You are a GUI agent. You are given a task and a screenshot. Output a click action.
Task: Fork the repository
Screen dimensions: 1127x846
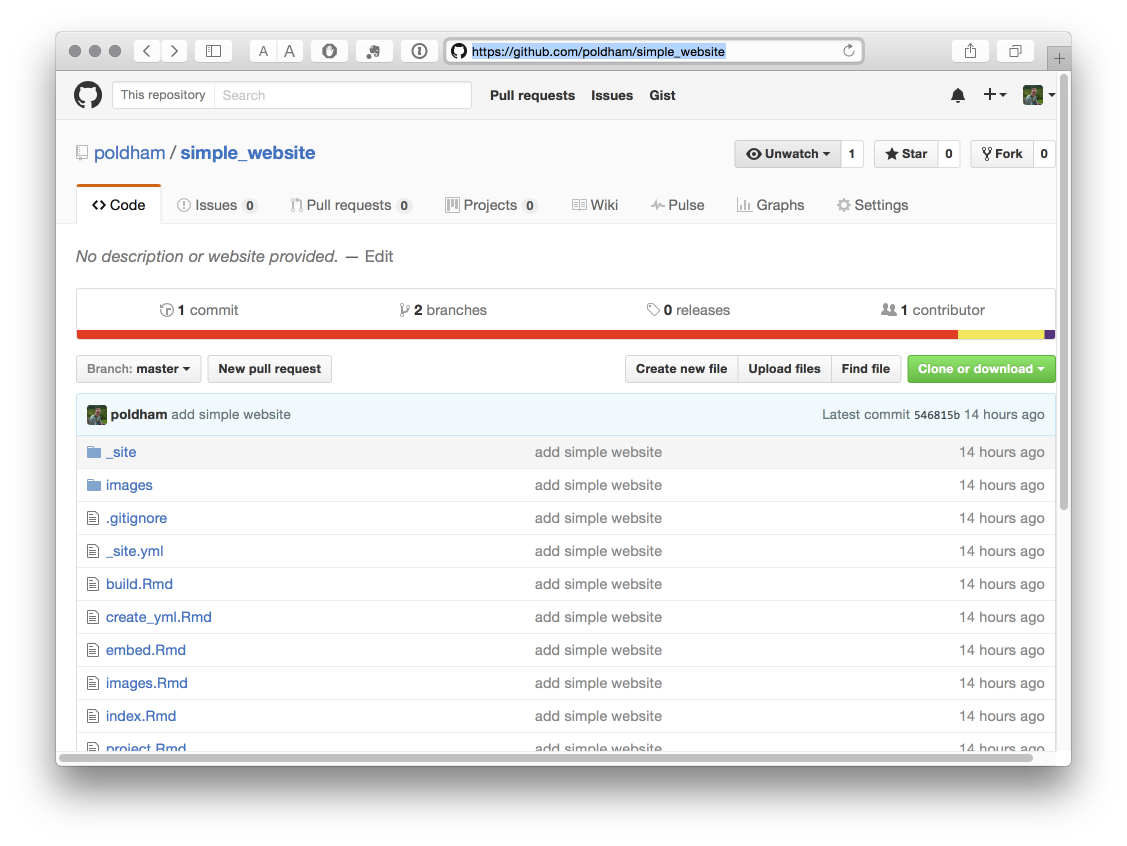tap(1002, 154)
